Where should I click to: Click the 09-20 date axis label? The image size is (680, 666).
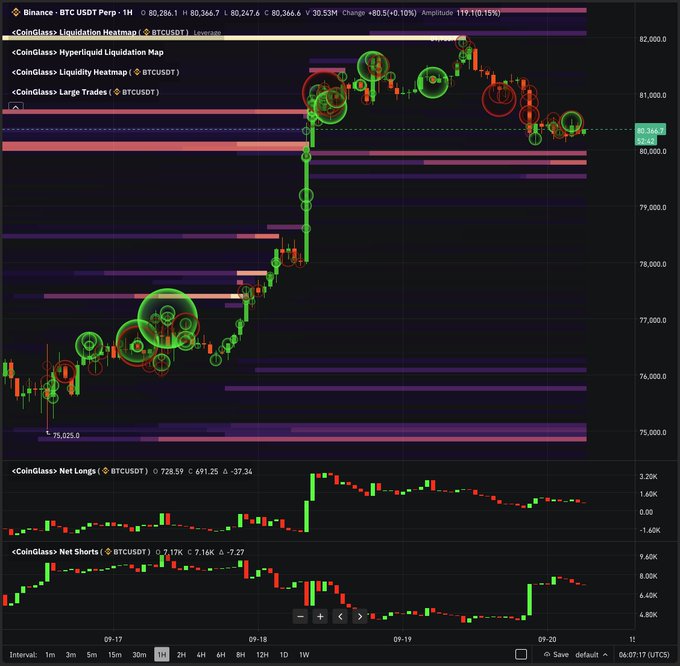(547, 639)
